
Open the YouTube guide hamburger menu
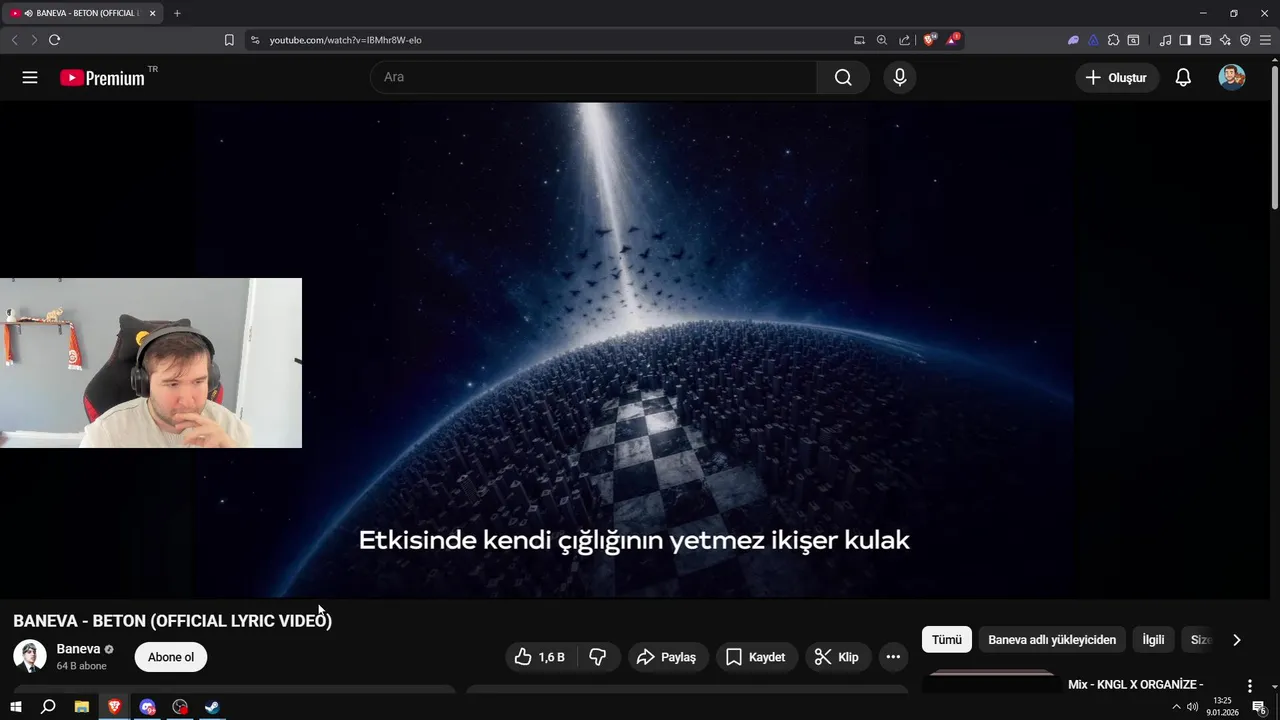point(30,77)
